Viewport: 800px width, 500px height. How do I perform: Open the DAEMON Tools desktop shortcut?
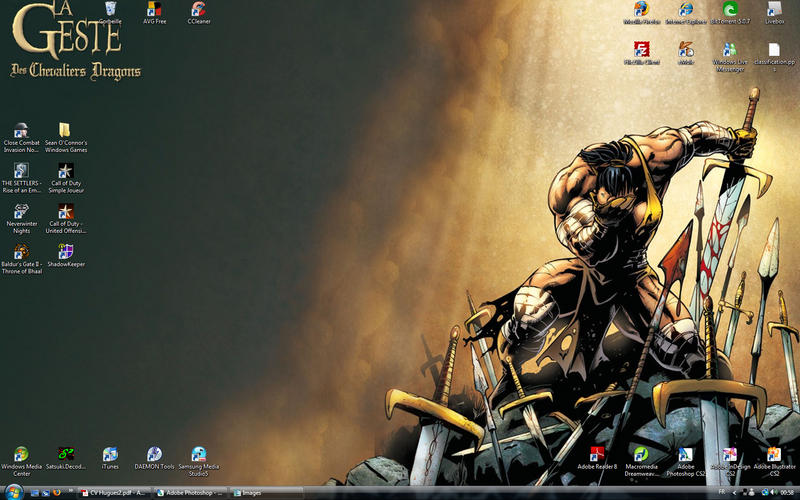point(154,458)
